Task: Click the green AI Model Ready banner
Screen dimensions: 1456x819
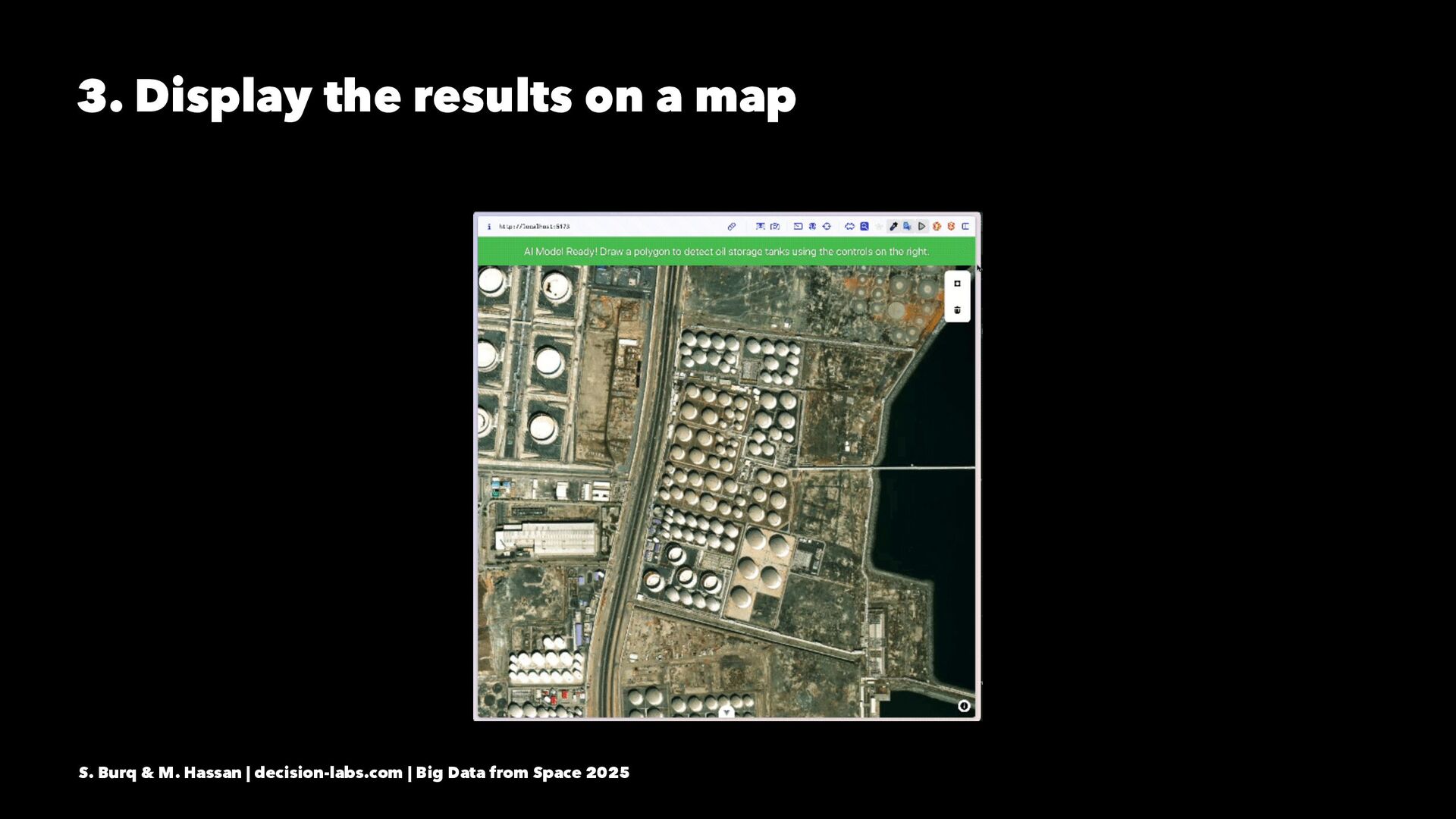Action: point(726,251)
